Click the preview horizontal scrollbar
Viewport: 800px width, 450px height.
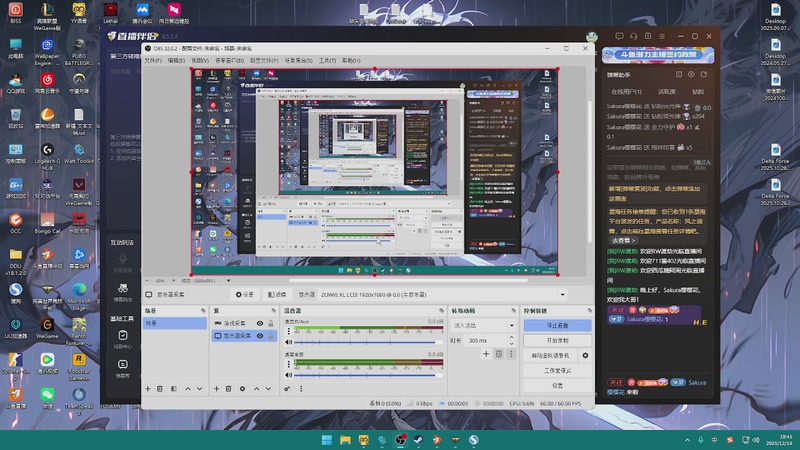[x=408, y=281]
